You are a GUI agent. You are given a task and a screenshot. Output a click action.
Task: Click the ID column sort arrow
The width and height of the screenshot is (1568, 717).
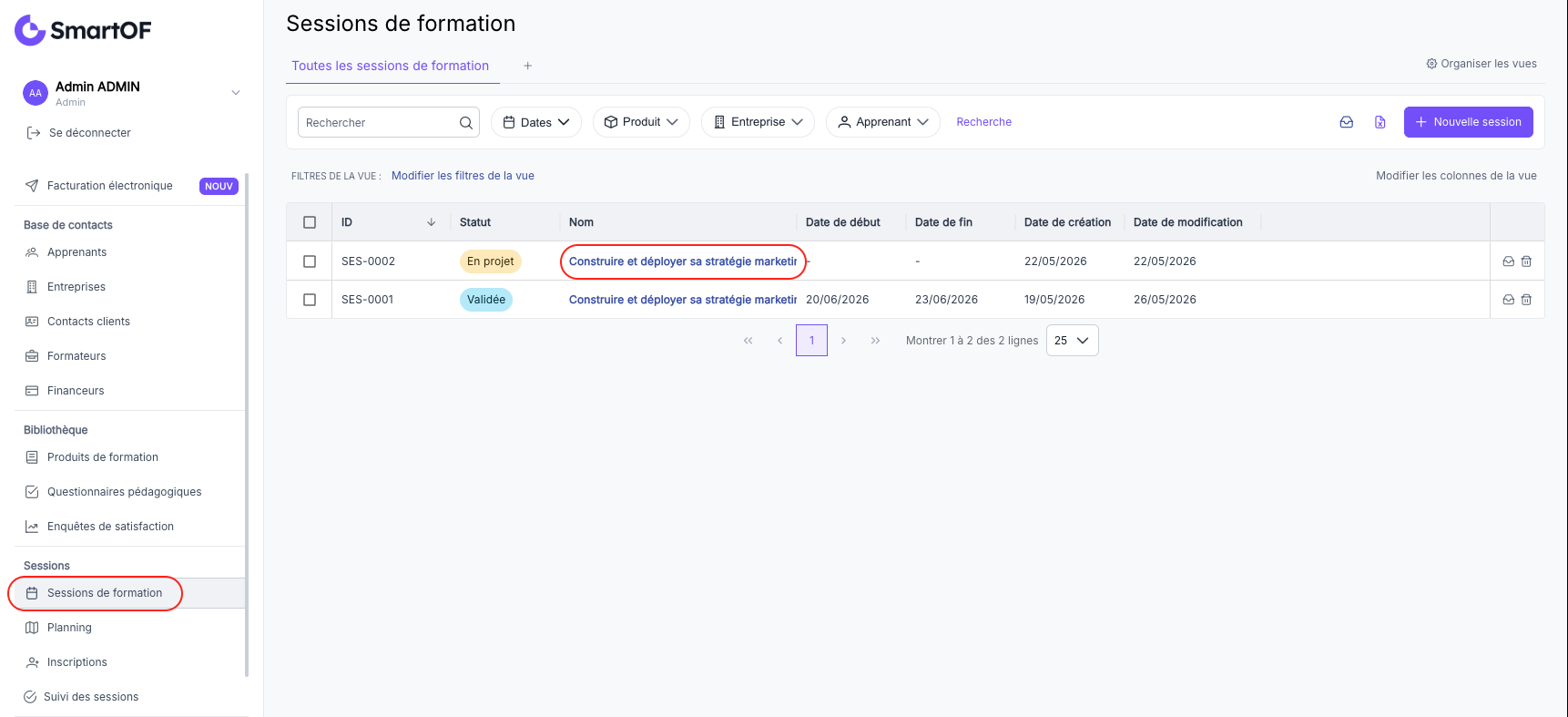(431, 222)
